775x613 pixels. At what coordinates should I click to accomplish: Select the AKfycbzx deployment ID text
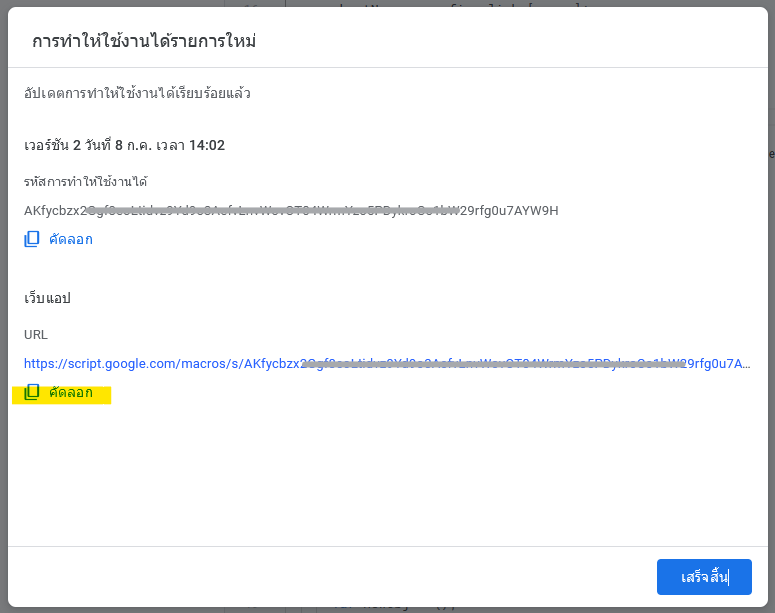tap(291, 211)
